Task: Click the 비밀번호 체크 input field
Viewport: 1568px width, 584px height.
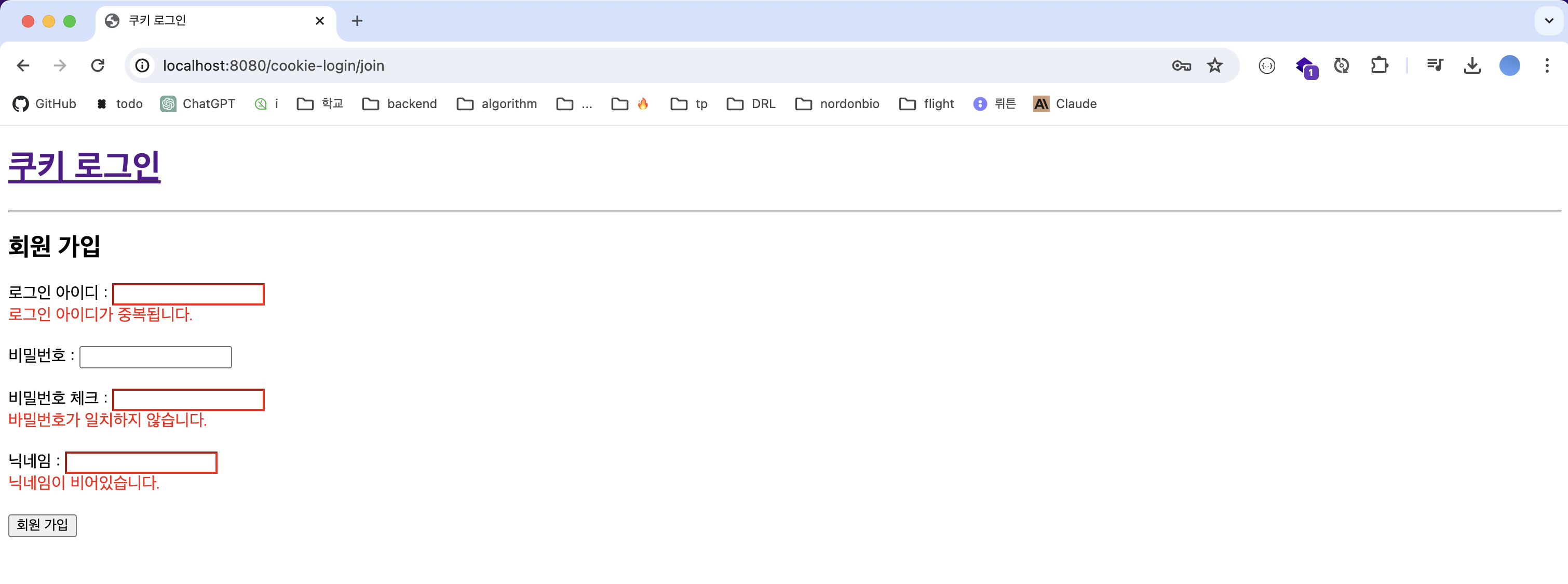Action: pos(188,400)
